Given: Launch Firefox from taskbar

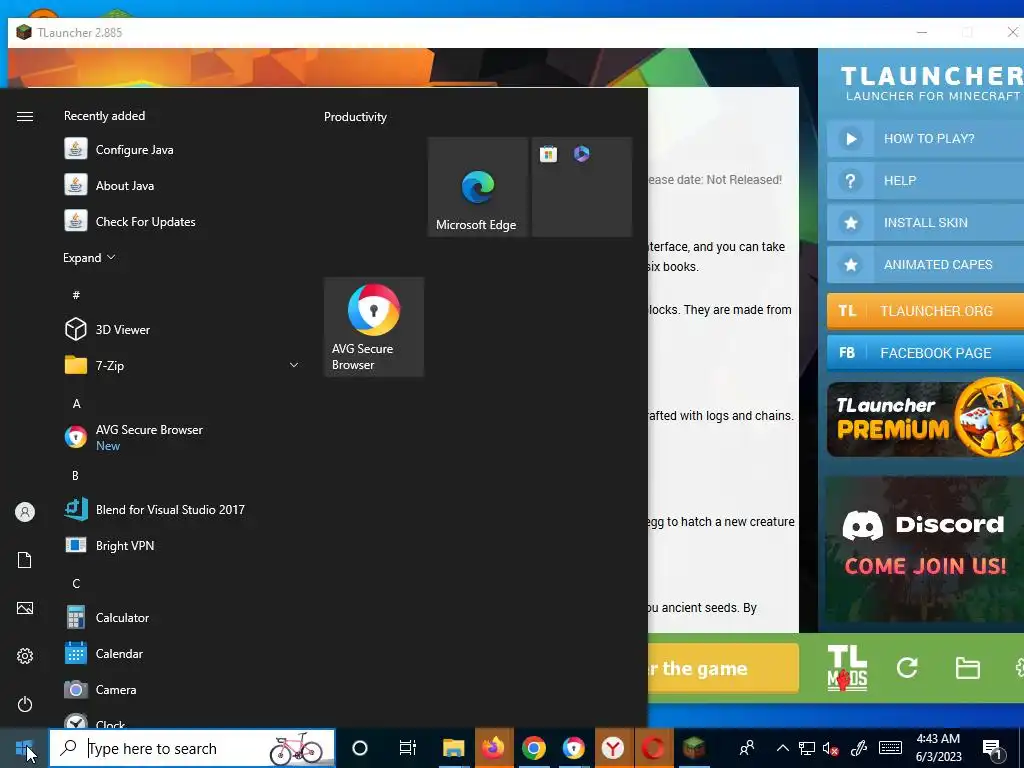Looking at the screenshot, I should point(494,748).
